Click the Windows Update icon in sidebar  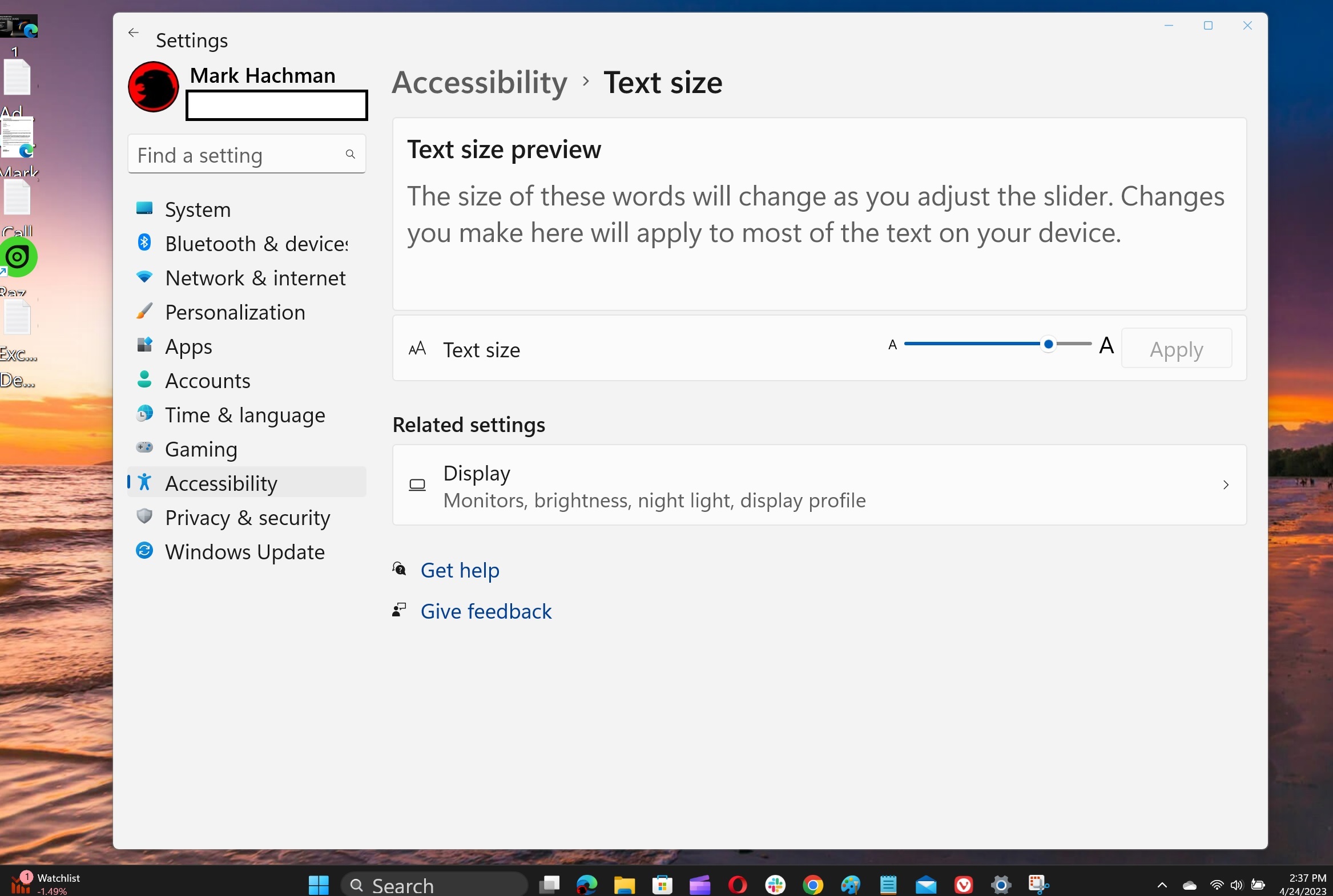[143, 551]
